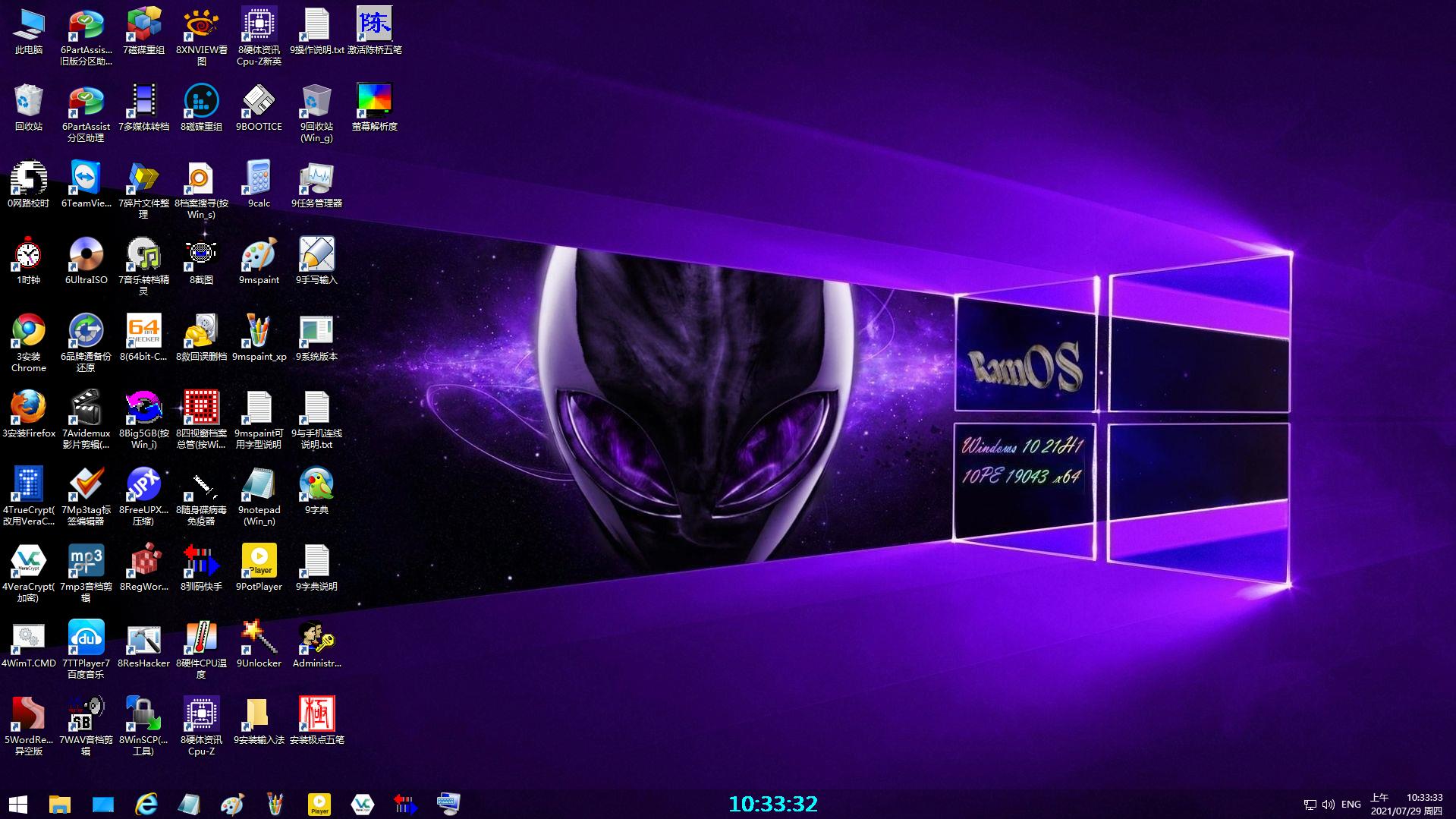Image resolution: width=1456 pixels, height=819 pixels.
Task: Select the 激活陈桥五笔 shortcut
Action: (375, 32)
